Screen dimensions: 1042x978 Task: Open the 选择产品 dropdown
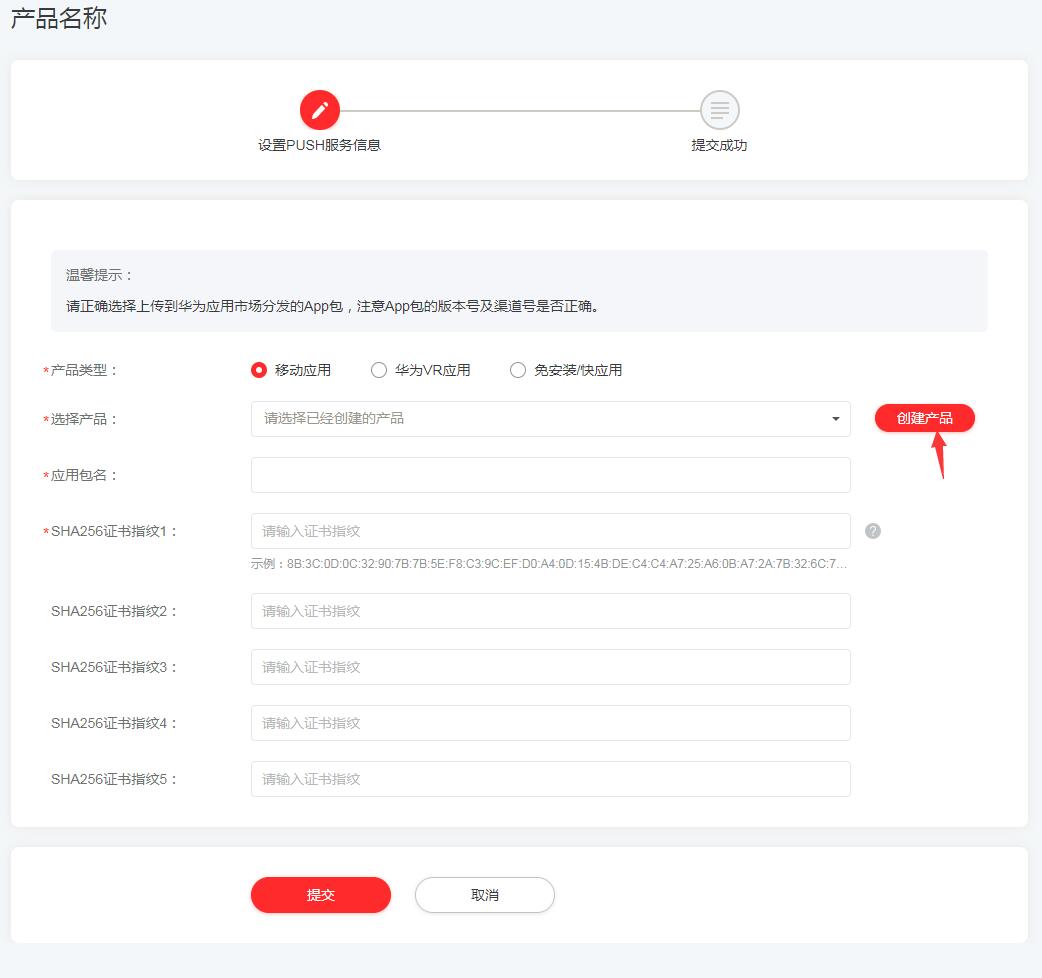(550, 419)
